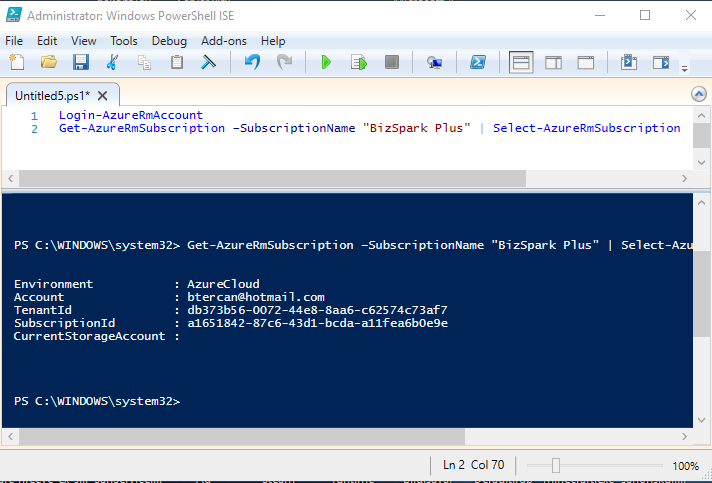Click the console horizontal scrollbar thumb

point(242,437)
